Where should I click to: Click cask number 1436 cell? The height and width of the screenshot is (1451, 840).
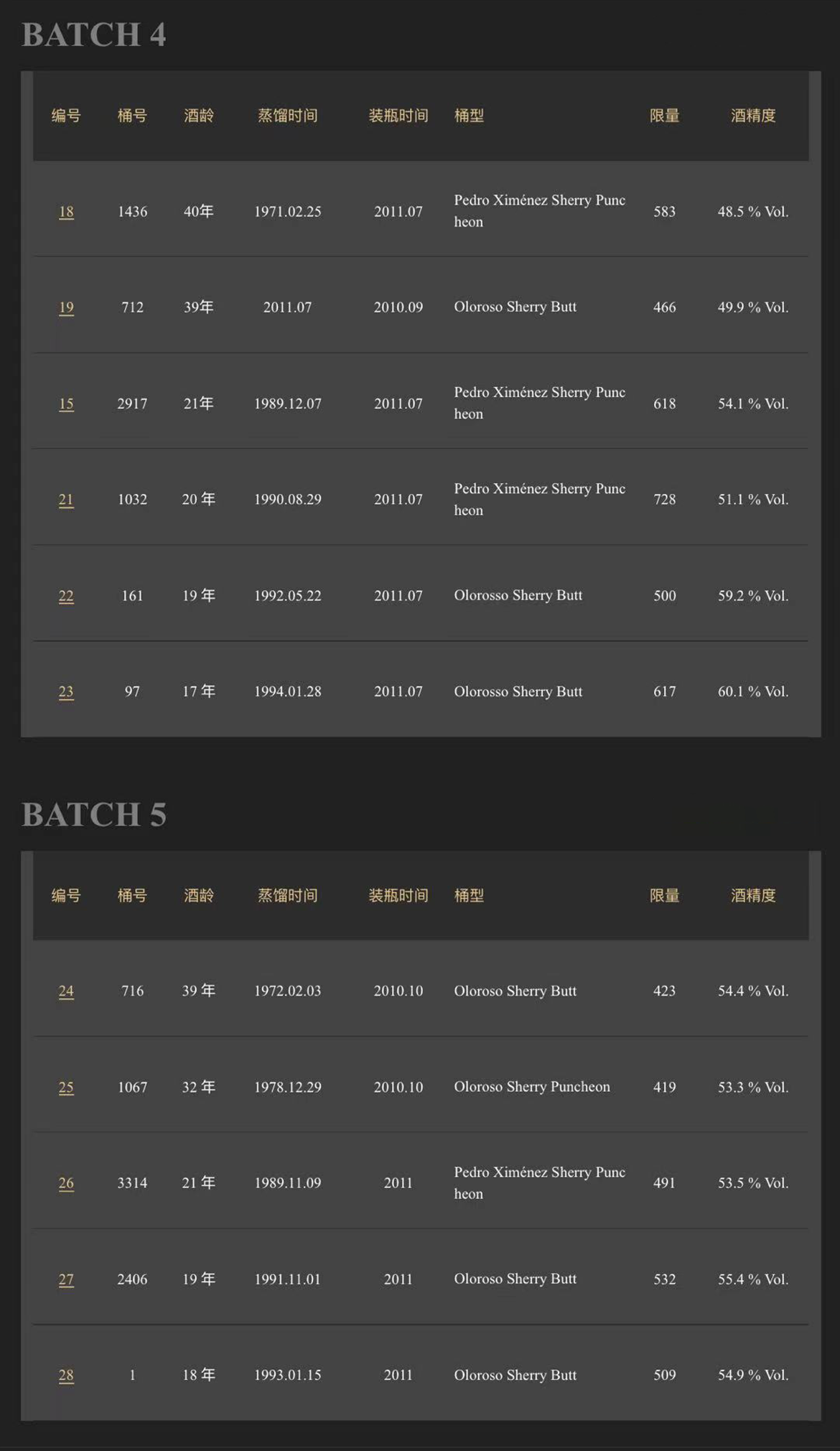click(x=132, y=212)
